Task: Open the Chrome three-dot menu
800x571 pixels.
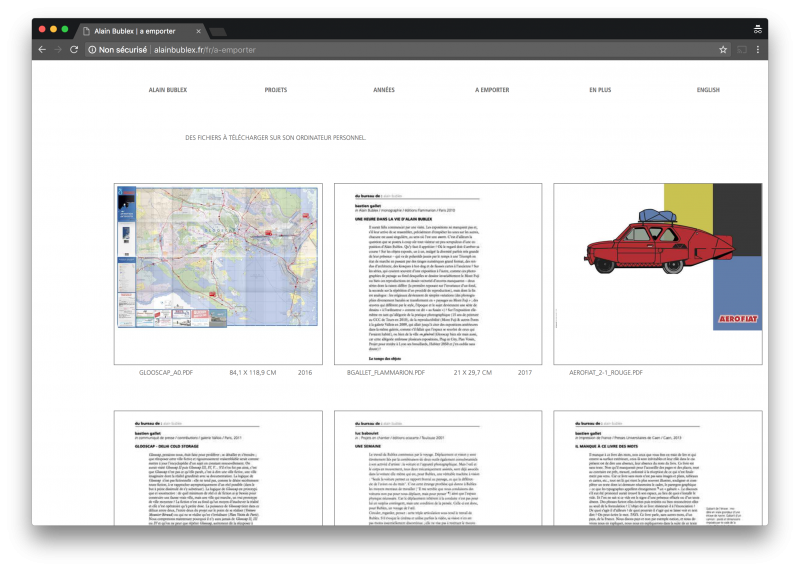Action: pos(758,49)
